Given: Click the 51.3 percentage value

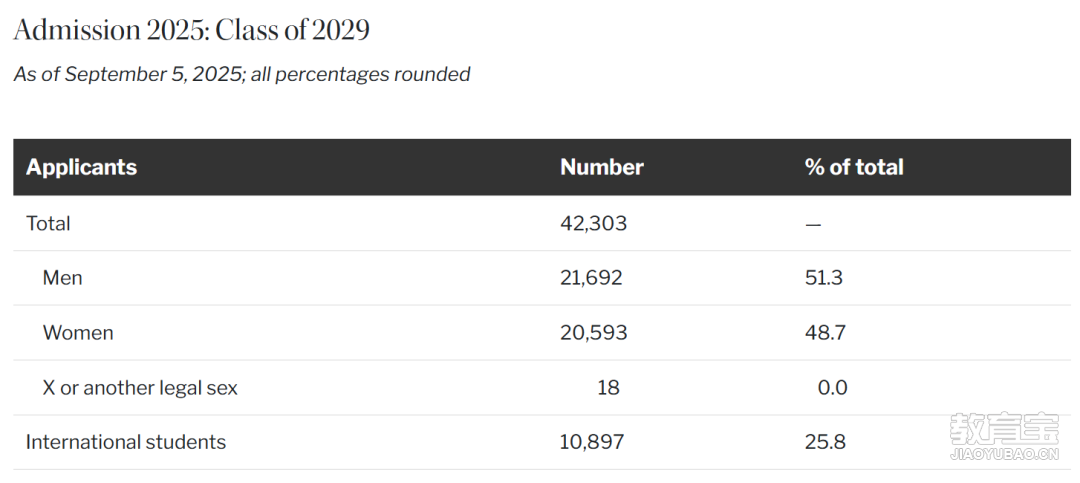Looking at the screenshot, I should (x=823, y=278).
